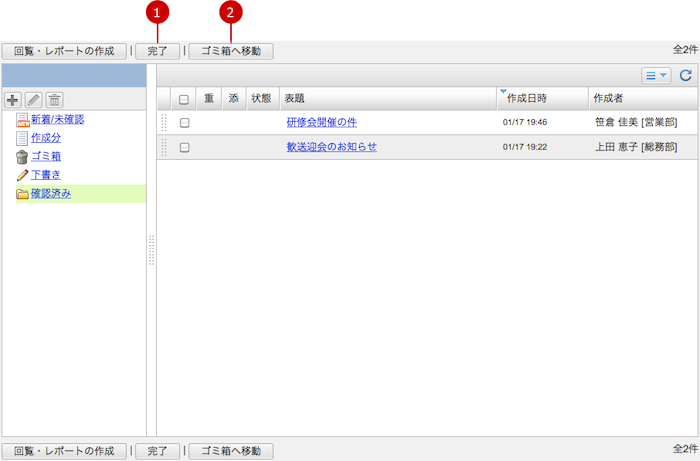Viewport: 700px width, 461px height.
Task: Open the 作成分 folder link
Action: 46,138
